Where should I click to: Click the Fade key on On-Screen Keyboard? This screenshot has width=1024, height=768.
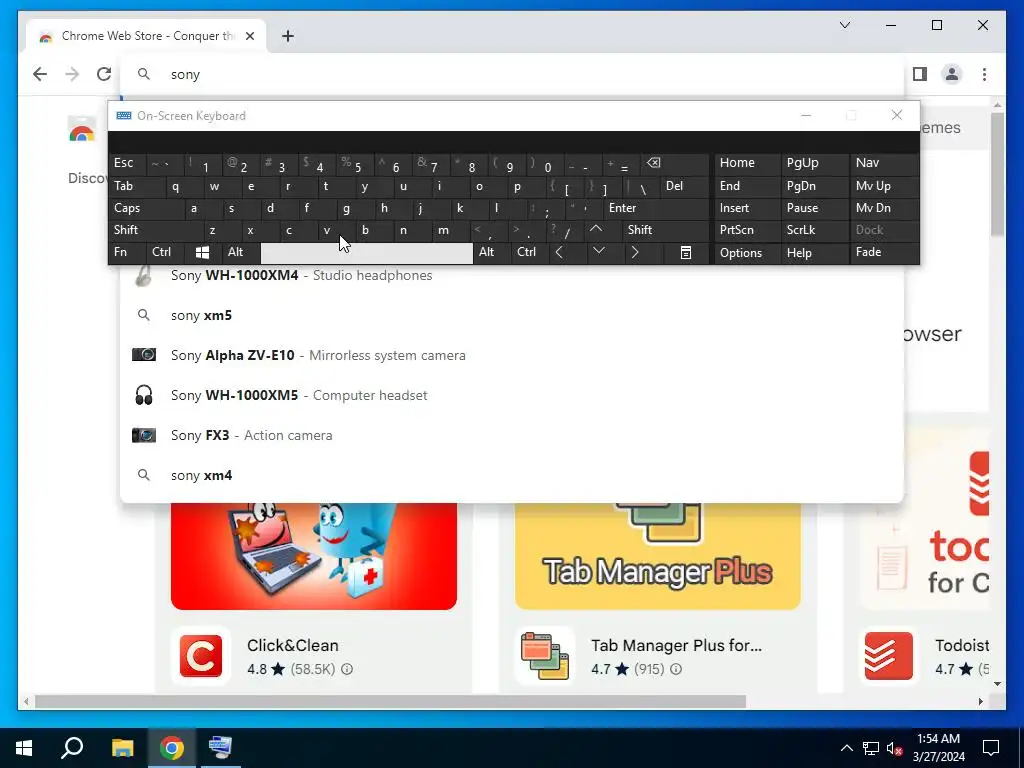coord(884,252)
